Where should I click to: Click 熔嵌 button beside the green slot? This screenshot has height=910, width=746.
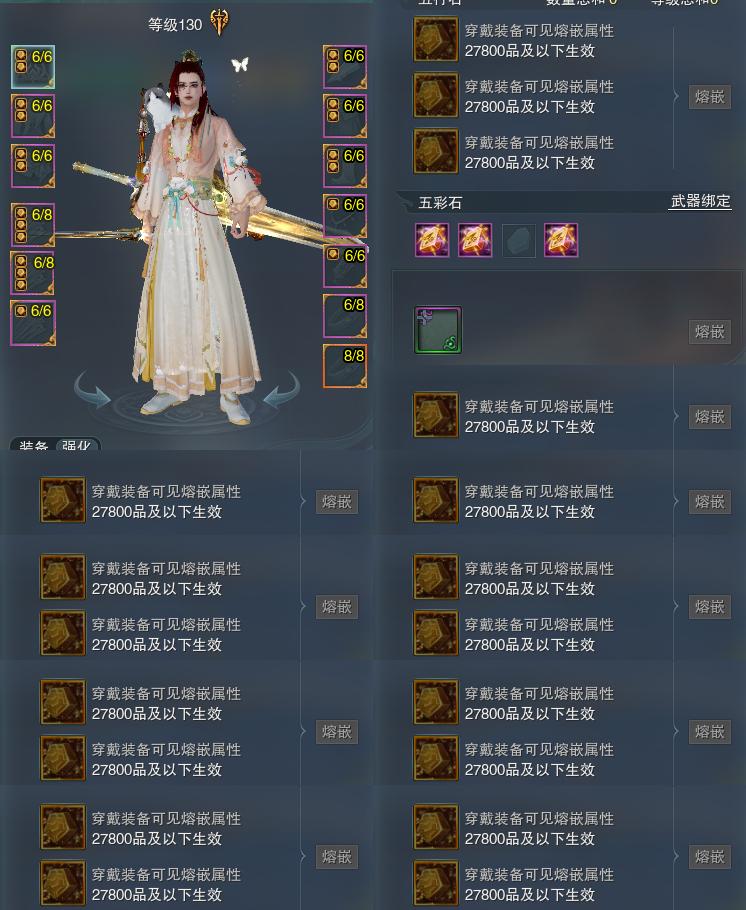coord(709,332)
